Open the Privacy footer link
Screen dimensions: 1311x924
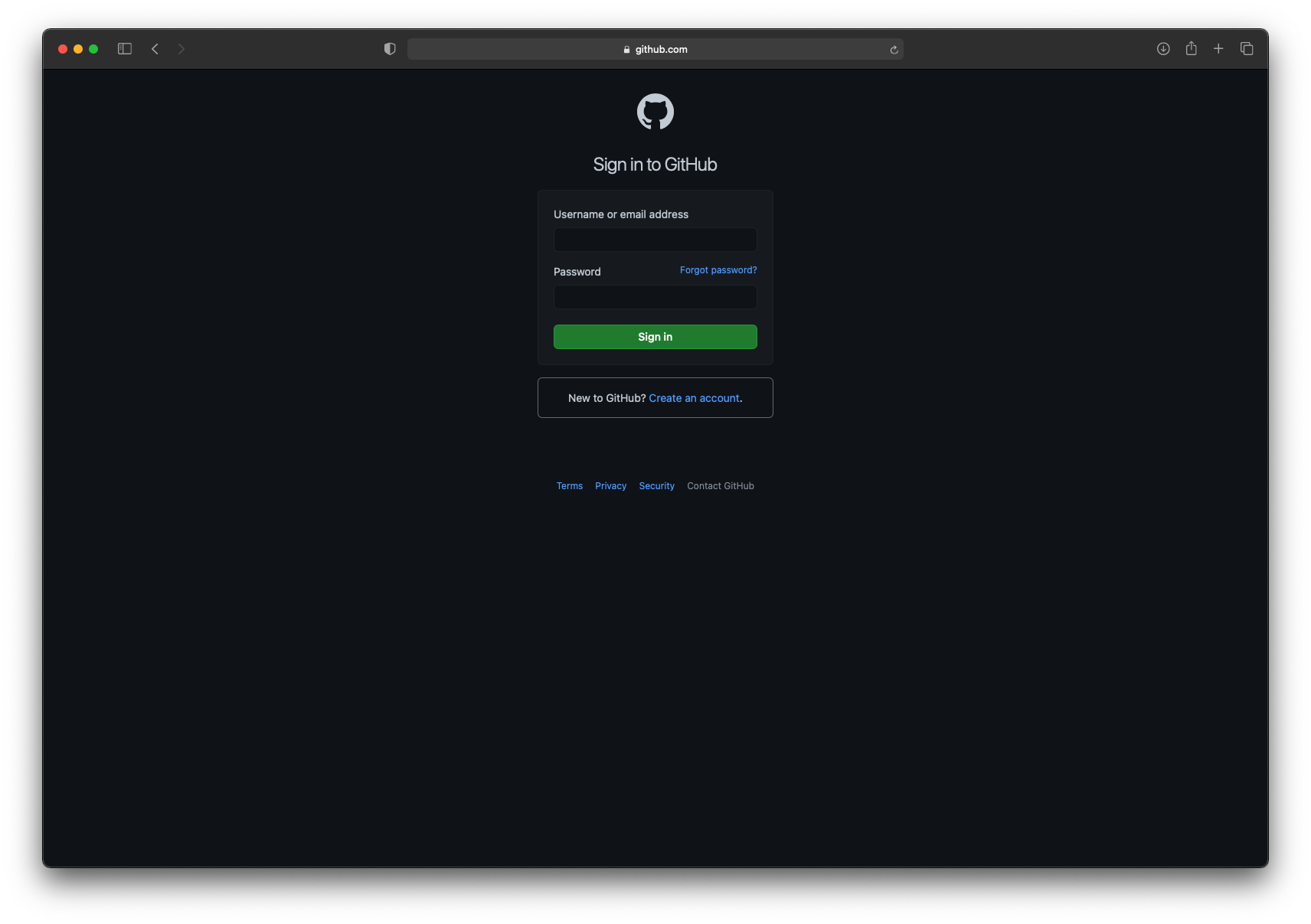[610, 486]
